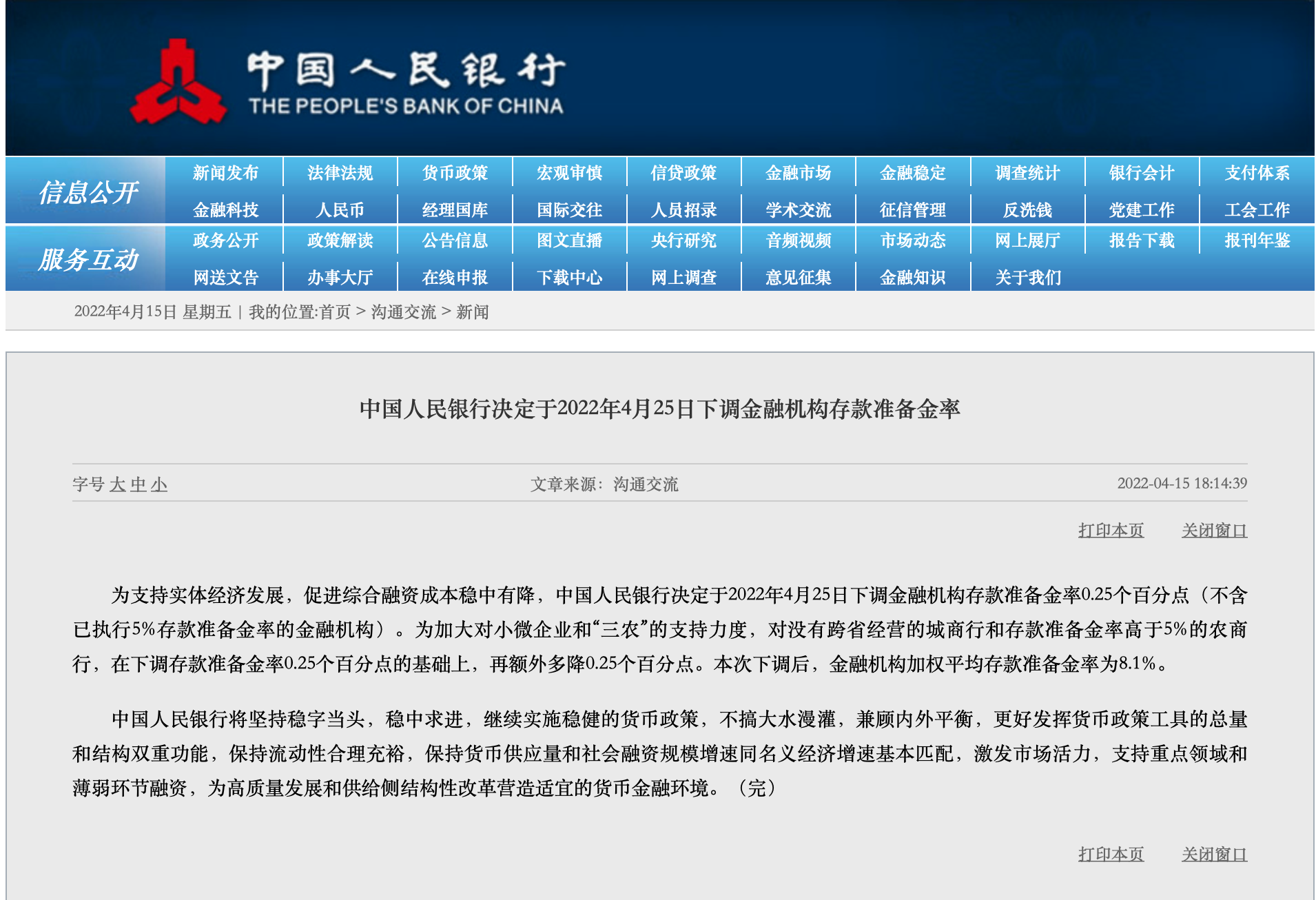Set font size to large (大)

(118, 485)
